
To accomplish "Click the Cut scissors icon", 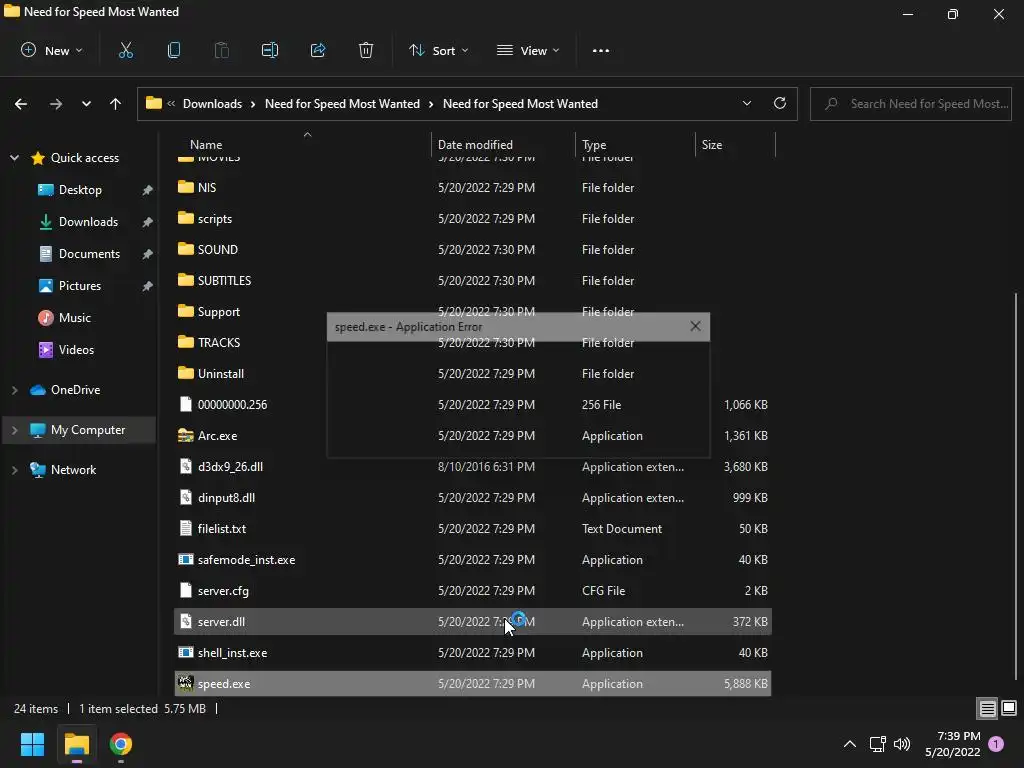I will [125, 50].
